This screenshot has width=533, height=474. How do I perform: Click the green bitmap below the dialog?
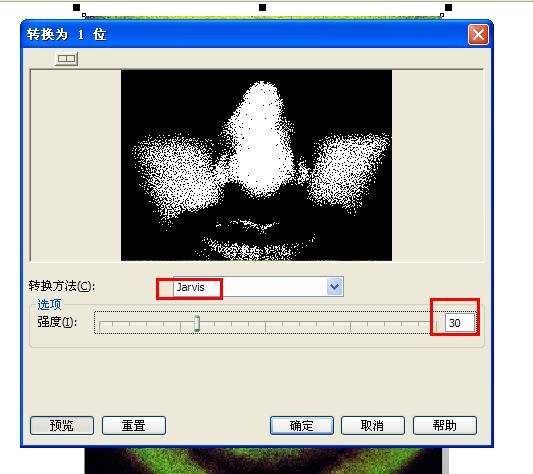(x=263, y=461)
